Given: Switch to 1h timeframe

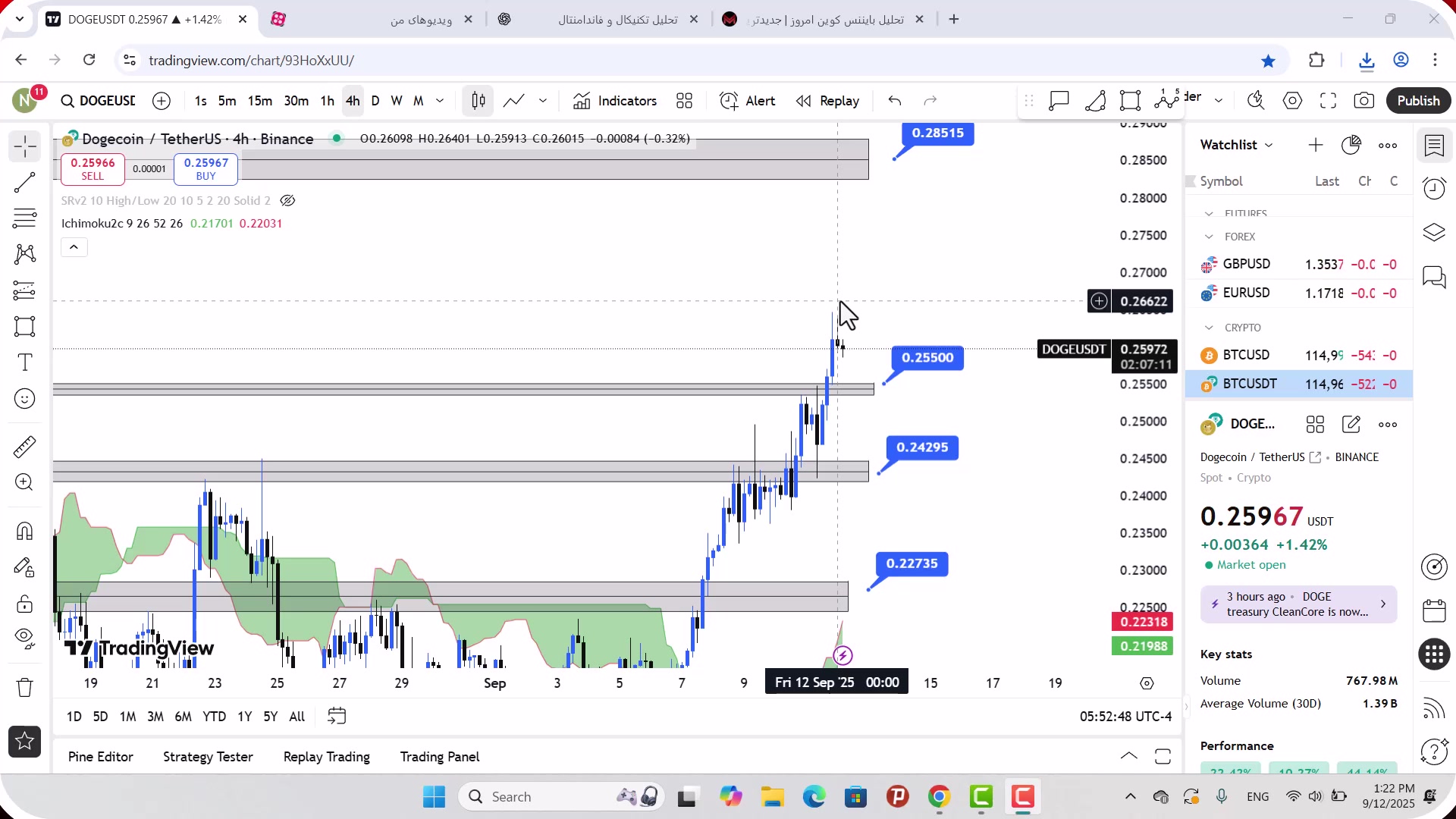Looking at the screenshot, I should 328,101.
